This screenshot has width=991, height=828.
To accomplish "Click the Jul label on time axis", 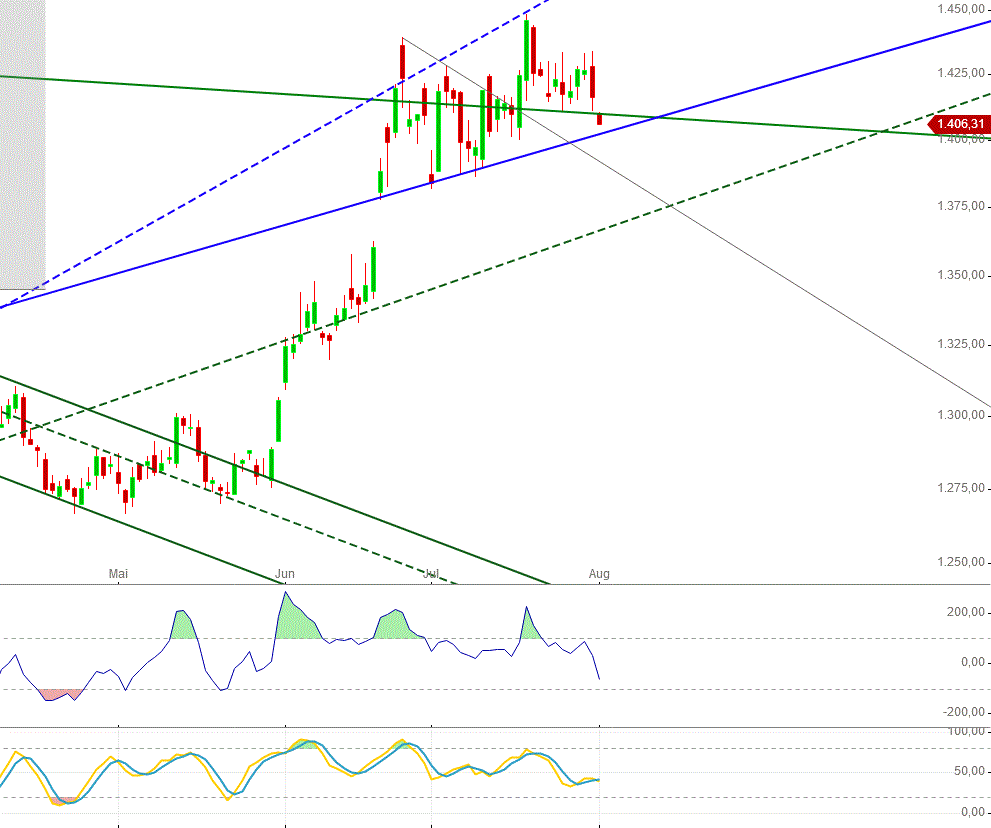I will point(431,573).
